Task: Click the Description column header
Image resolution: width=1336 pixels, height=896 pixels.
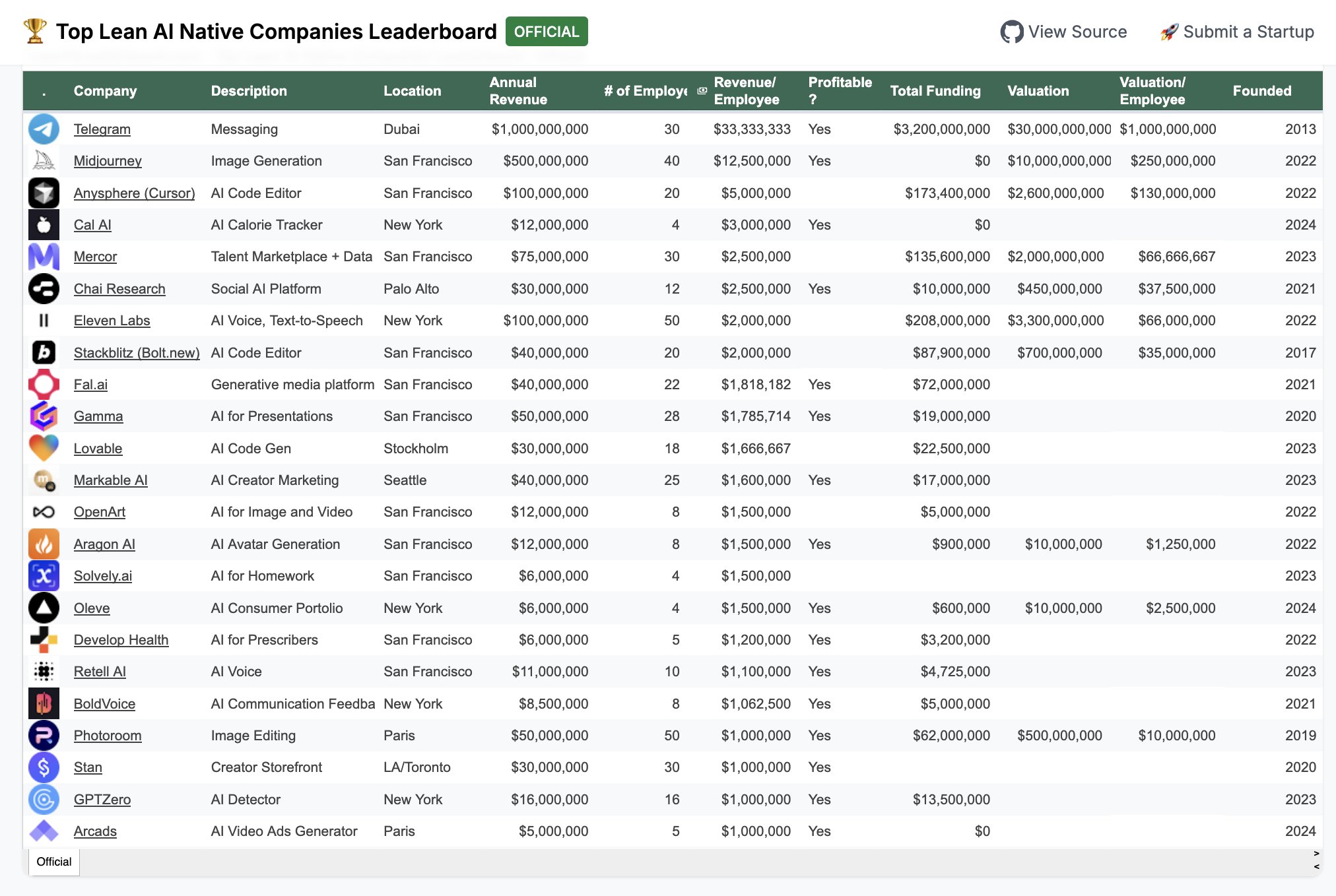Action: (249, 91)
